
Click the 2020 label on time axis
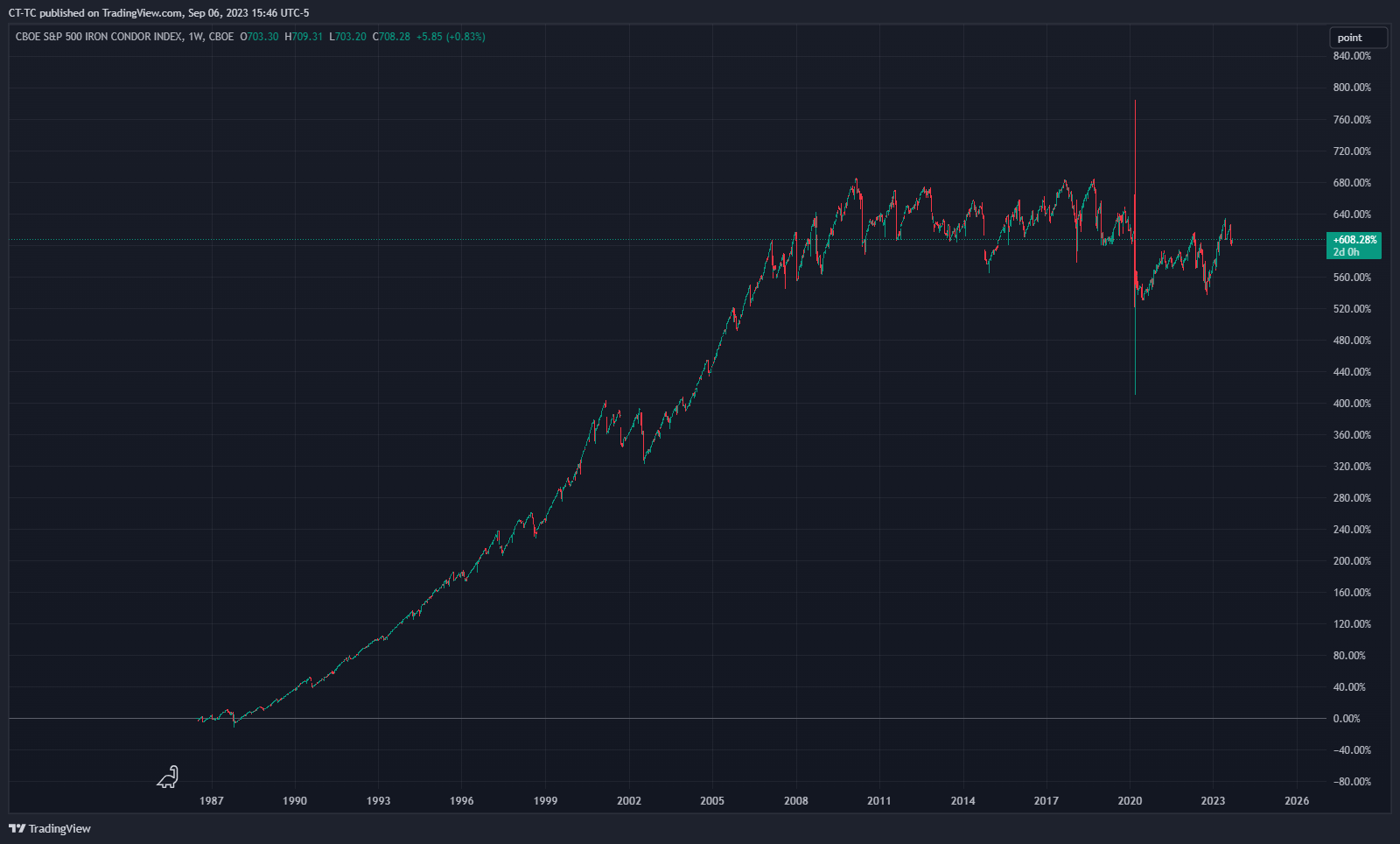1130,800
